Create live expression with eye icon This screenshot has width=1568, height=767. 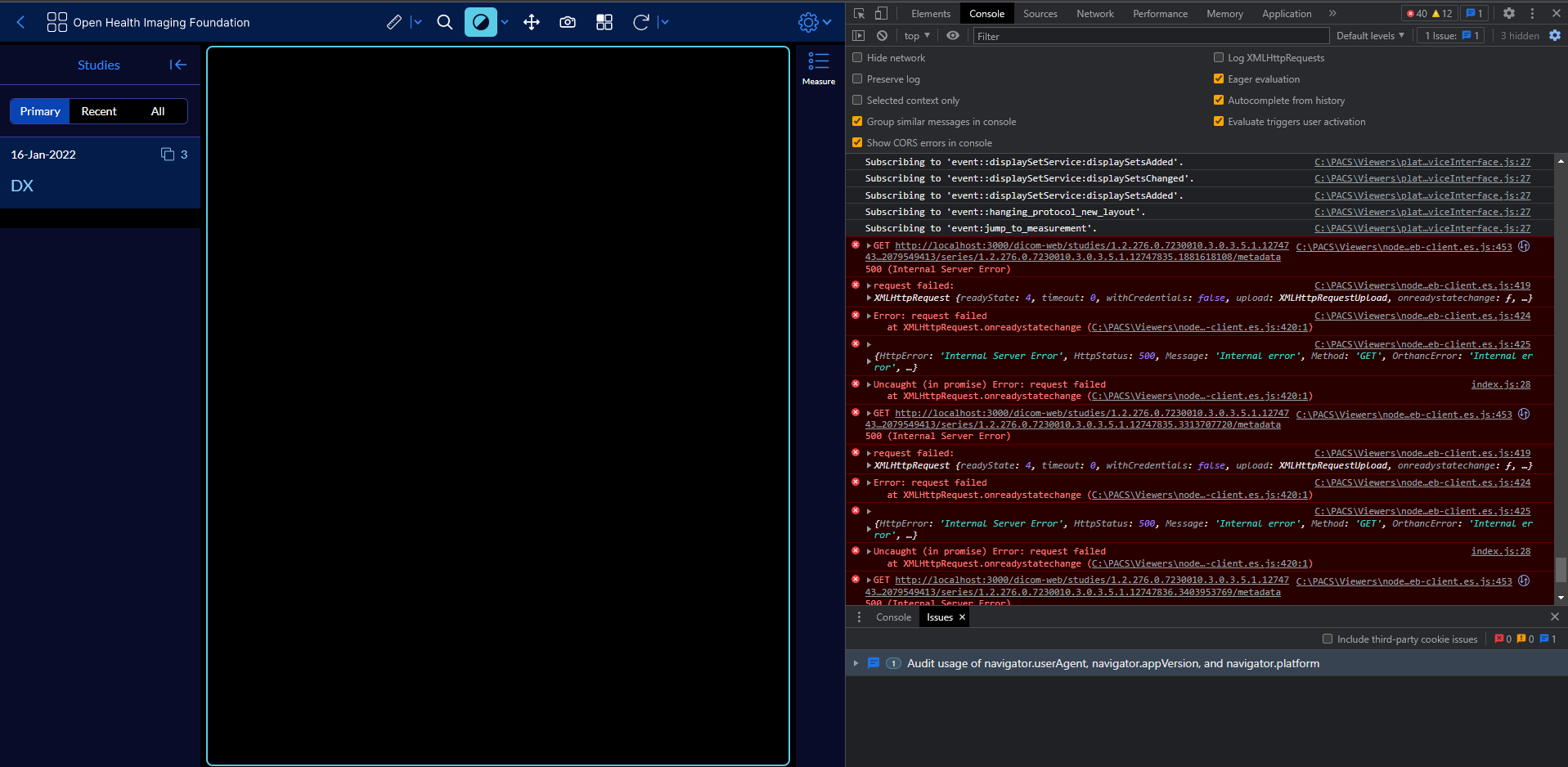coord(953,35)
